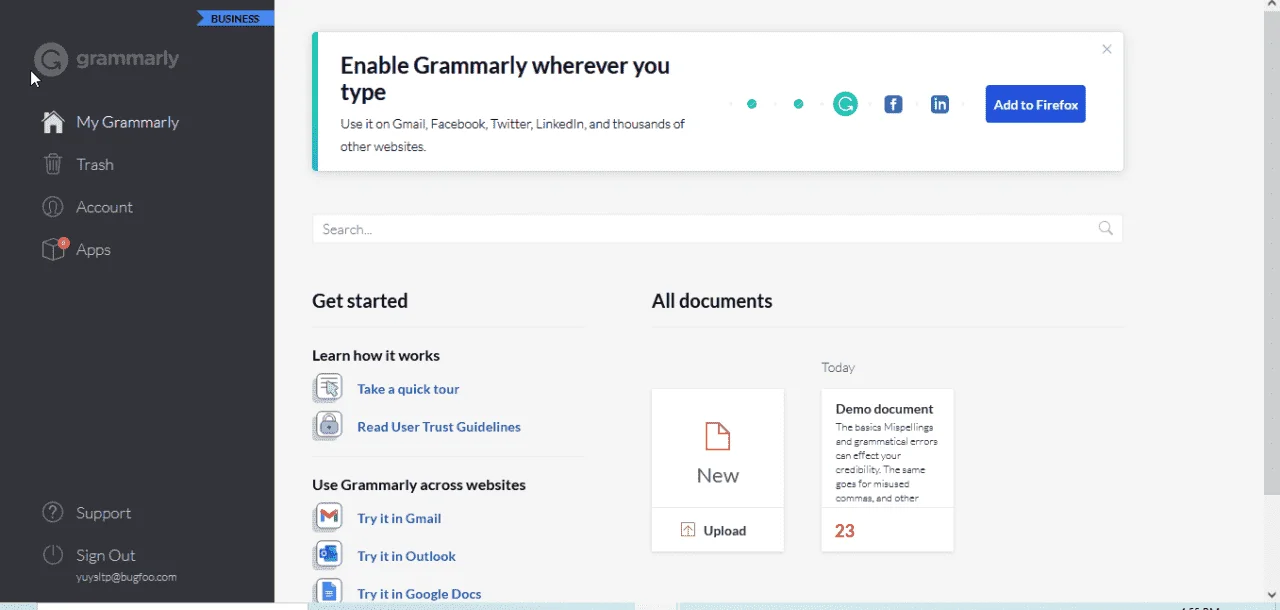1280x610 pixels.
Task: Click the search magnifier icon
Action: [x=1105, y=228]
